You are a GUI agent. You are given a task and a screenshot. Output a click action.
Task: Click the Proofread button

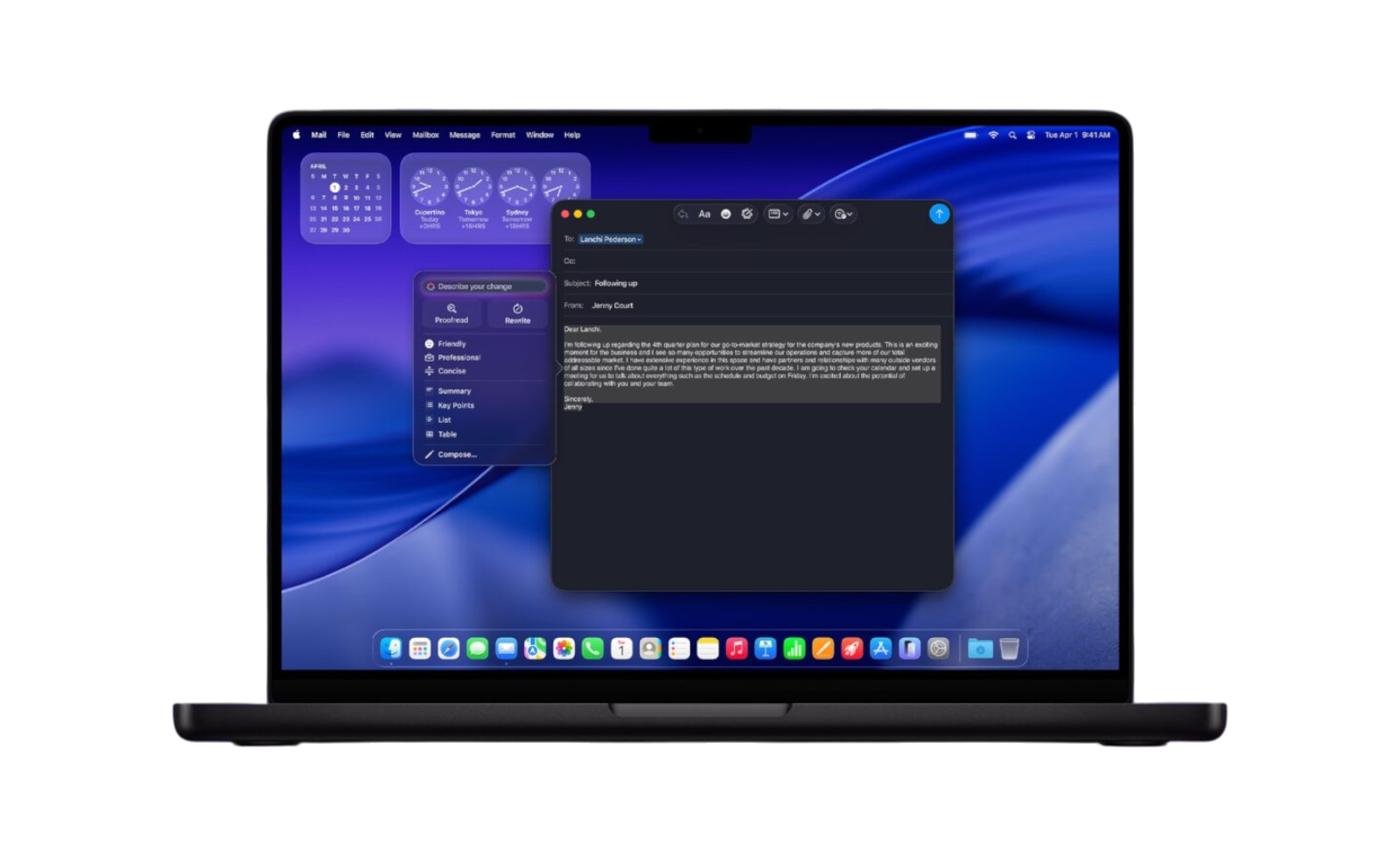[451, 313]
